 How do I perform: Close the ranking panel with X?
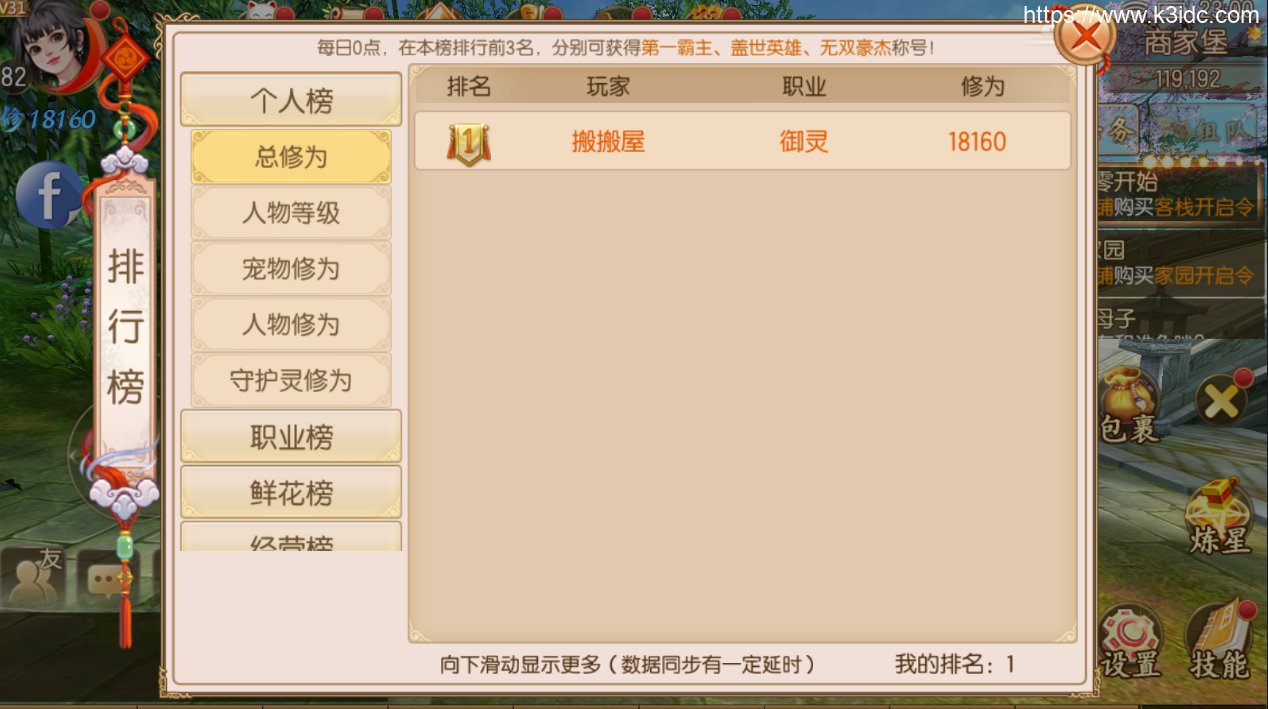point(1085,40)
